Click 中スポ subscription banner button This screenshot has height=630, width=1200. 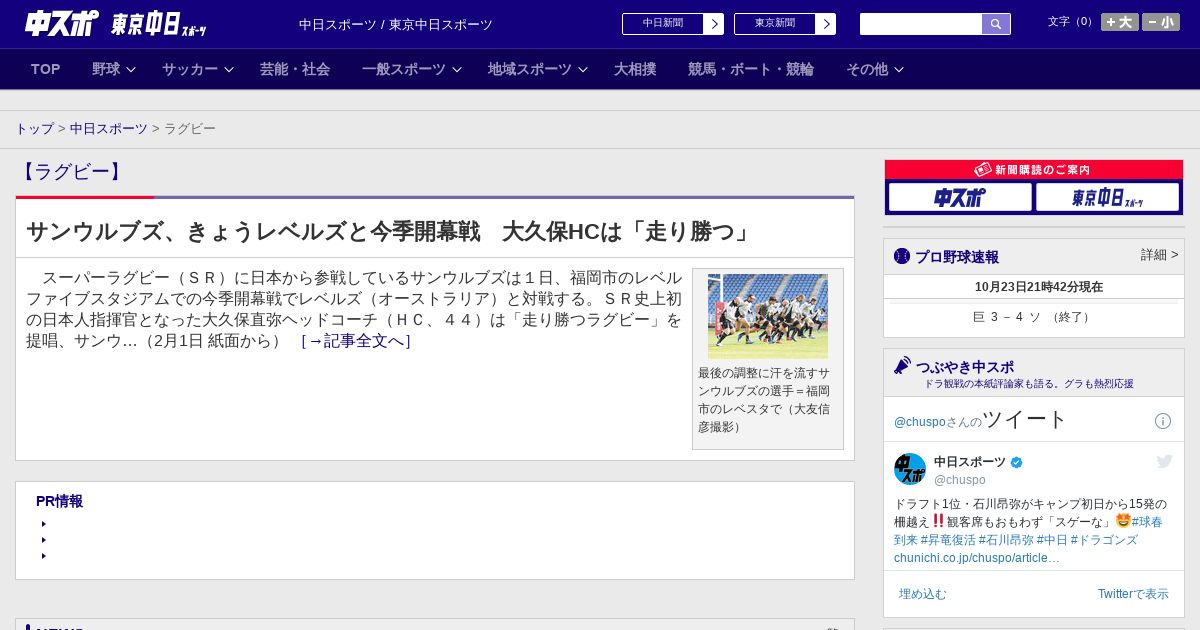[960, 197]
